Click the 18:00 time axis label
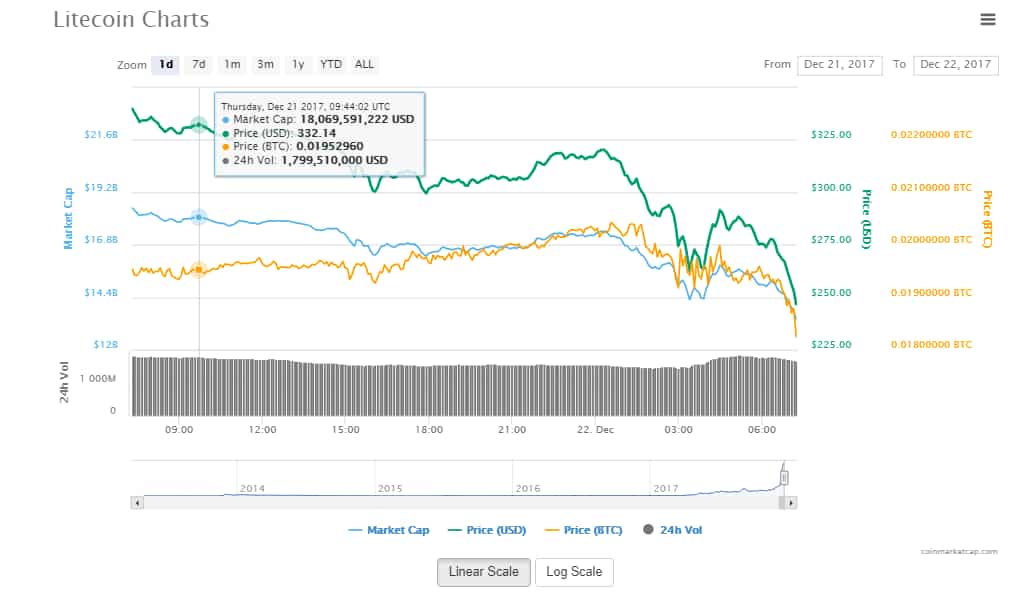The image size is (1018, 600). (x=429, y=430)
